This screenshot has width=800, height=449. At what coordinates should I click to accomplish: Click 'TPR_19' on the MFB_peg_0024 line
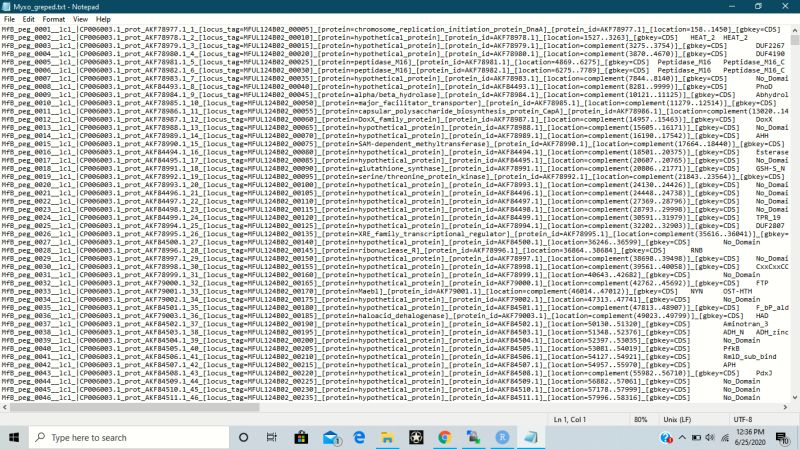pos(768,217)
